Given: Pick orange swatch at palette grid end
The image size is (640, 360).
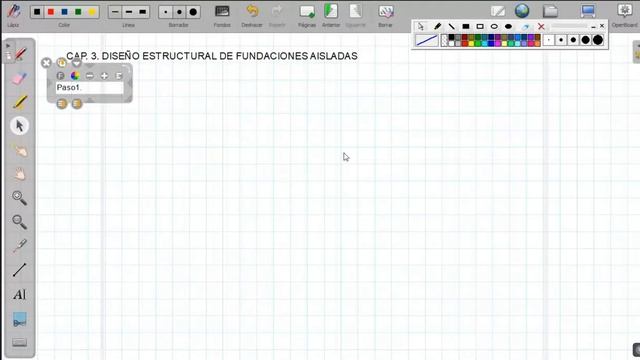Looking at the screenshot, I should (538, 43).
